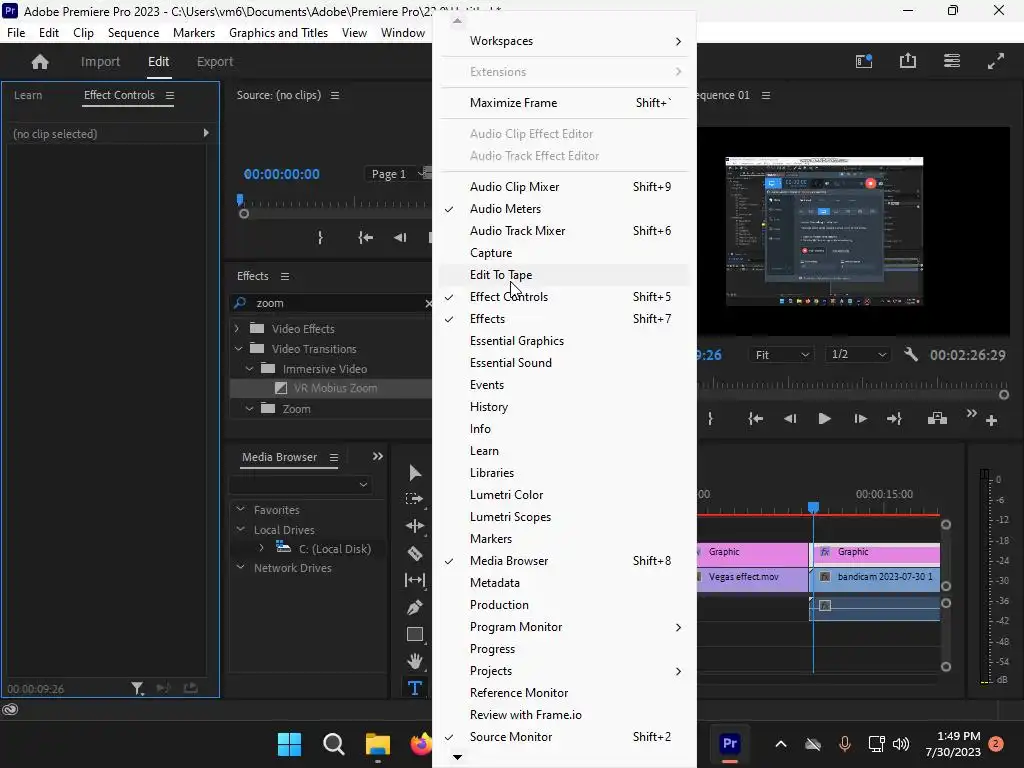Click the timeline playhead marker
Viewport: 1024px width, 768px height.
tap(813, 507)
